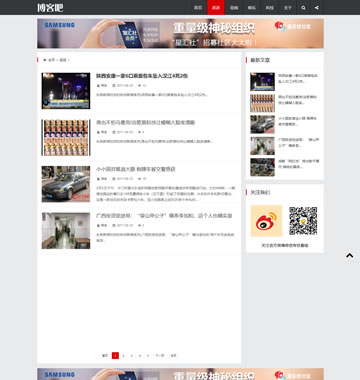Click the home icon in the breadcrumb
360x380 pixels.
(45, 60)
